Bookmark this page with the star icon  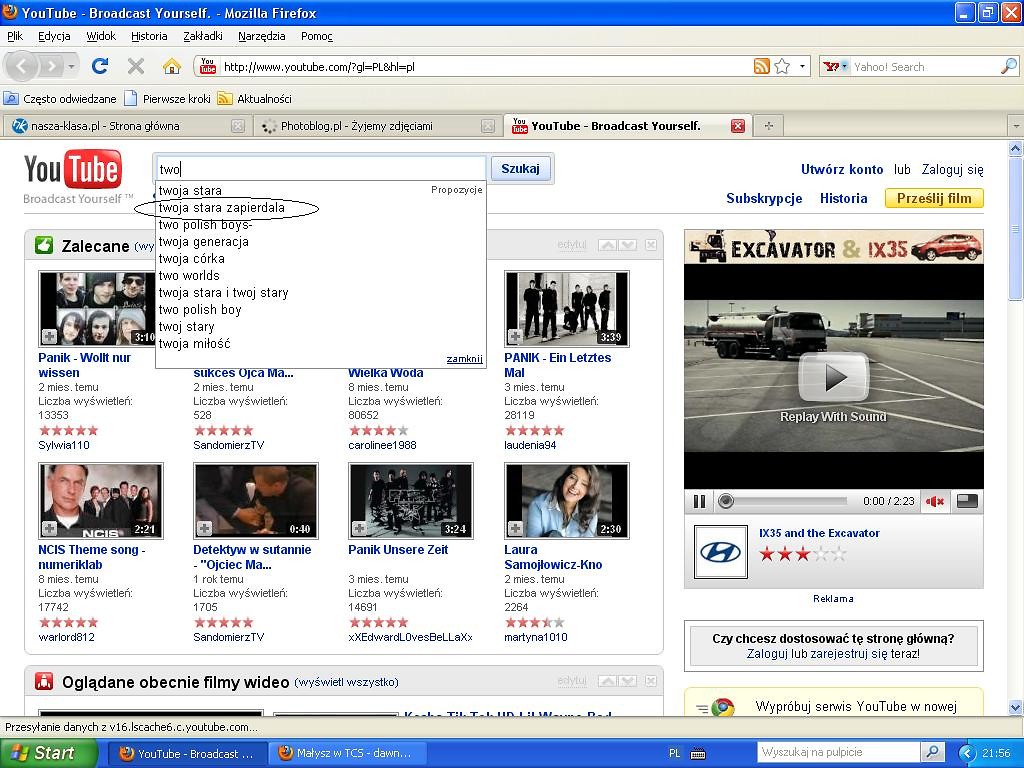tap(782, 66)
